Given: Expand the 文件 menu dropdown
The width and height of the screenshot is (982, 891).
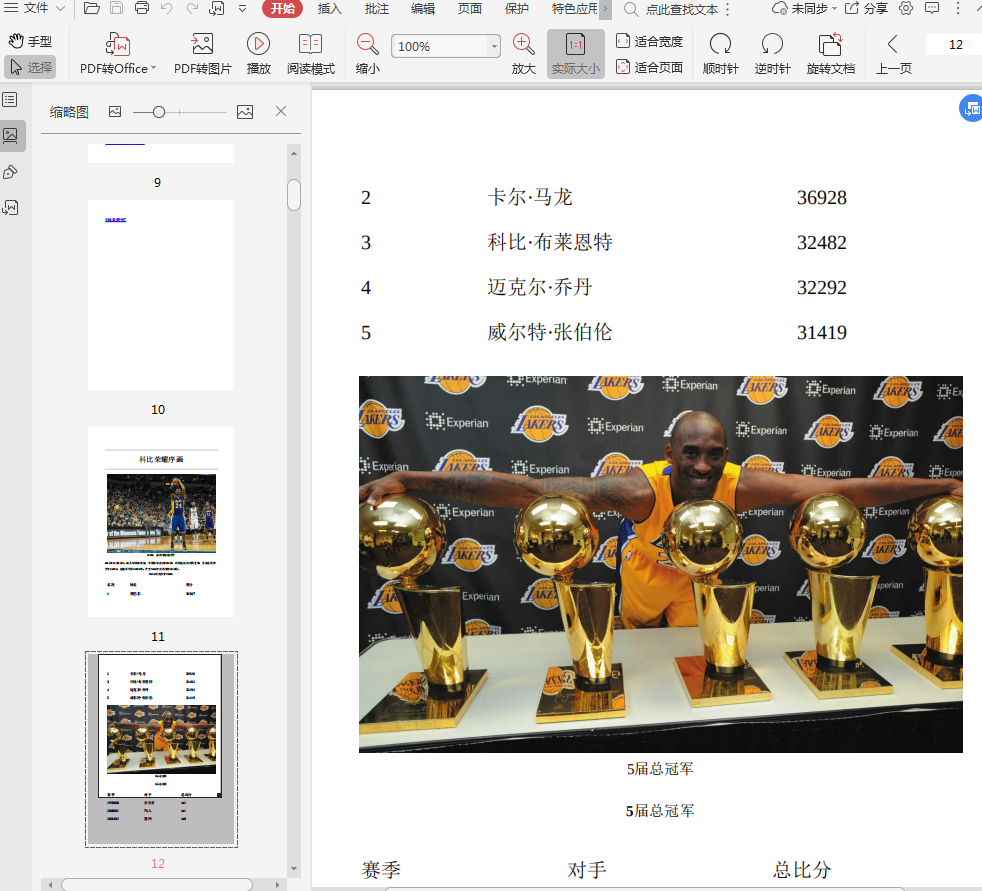Looking at the screenshot, I should coord(61,9).
